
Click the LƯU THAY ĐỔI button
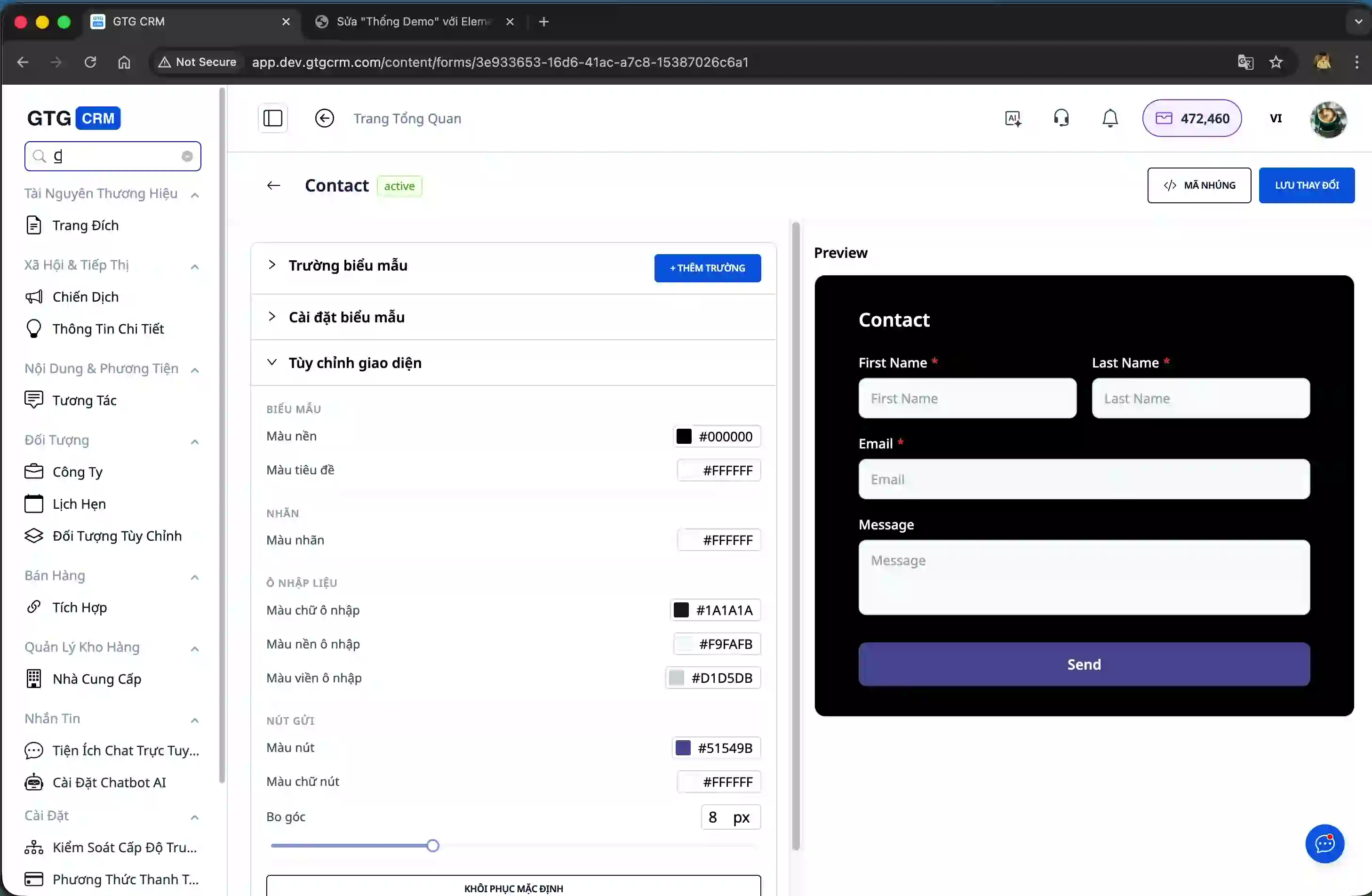[x=1306, y=186]
